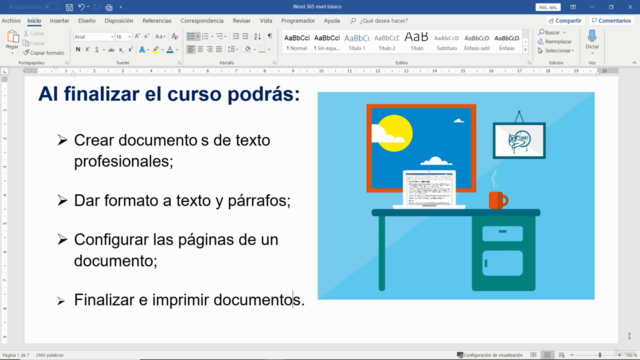Switch to the Referencias tab
Viewport: 640px width, 360px height.
pos(157,21)
